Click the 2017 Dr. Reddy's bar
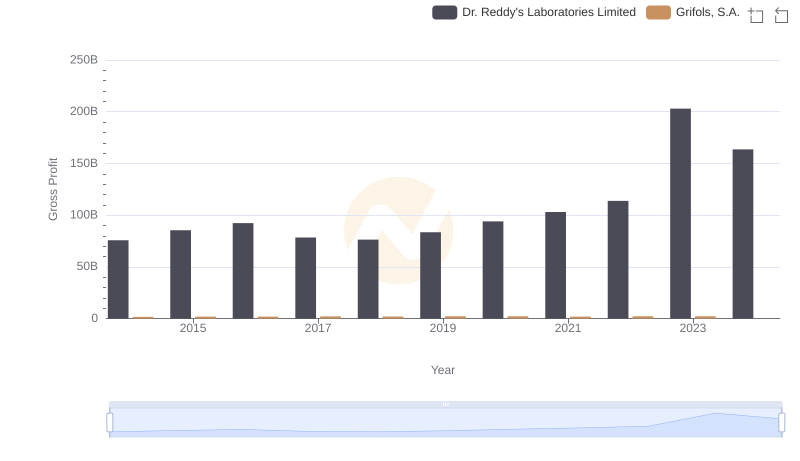This screenshot has height=461, width=800. point(306,278)
